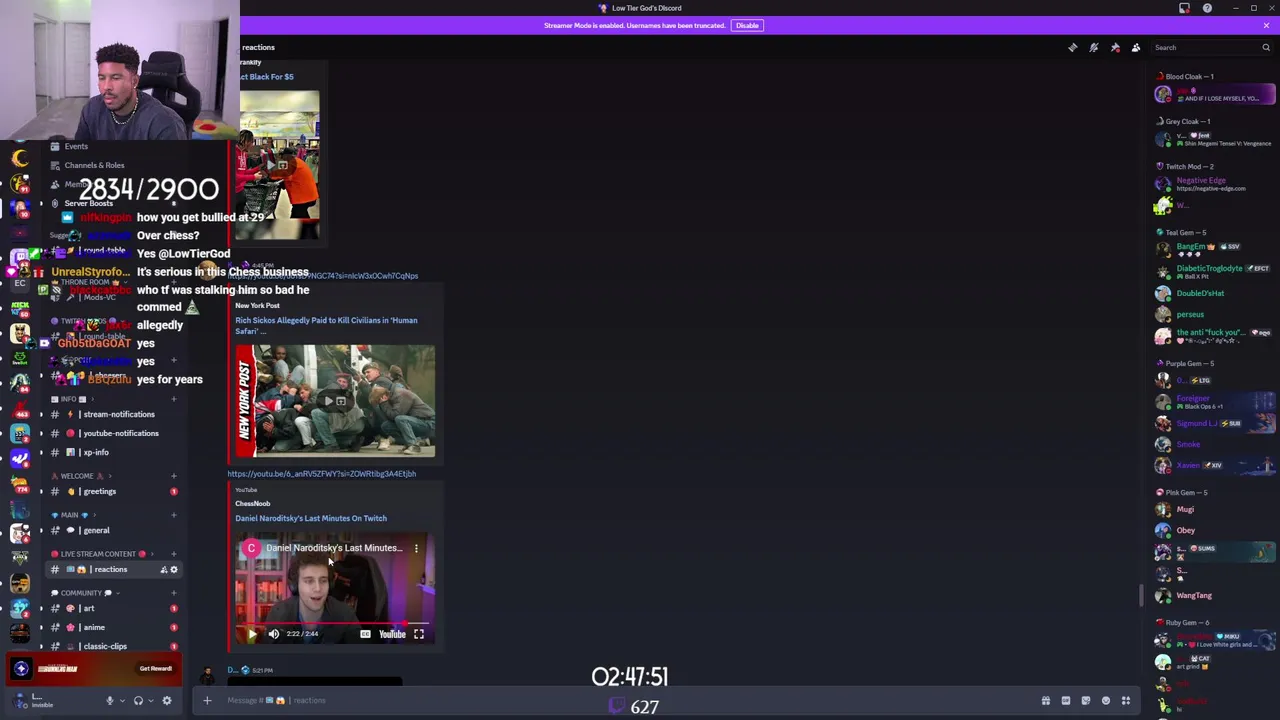Image resolution: width=1280 pixels, height=720 pixels.
Task: Toggle notification settings bell in header
Action: click(x=1094, y=47)
